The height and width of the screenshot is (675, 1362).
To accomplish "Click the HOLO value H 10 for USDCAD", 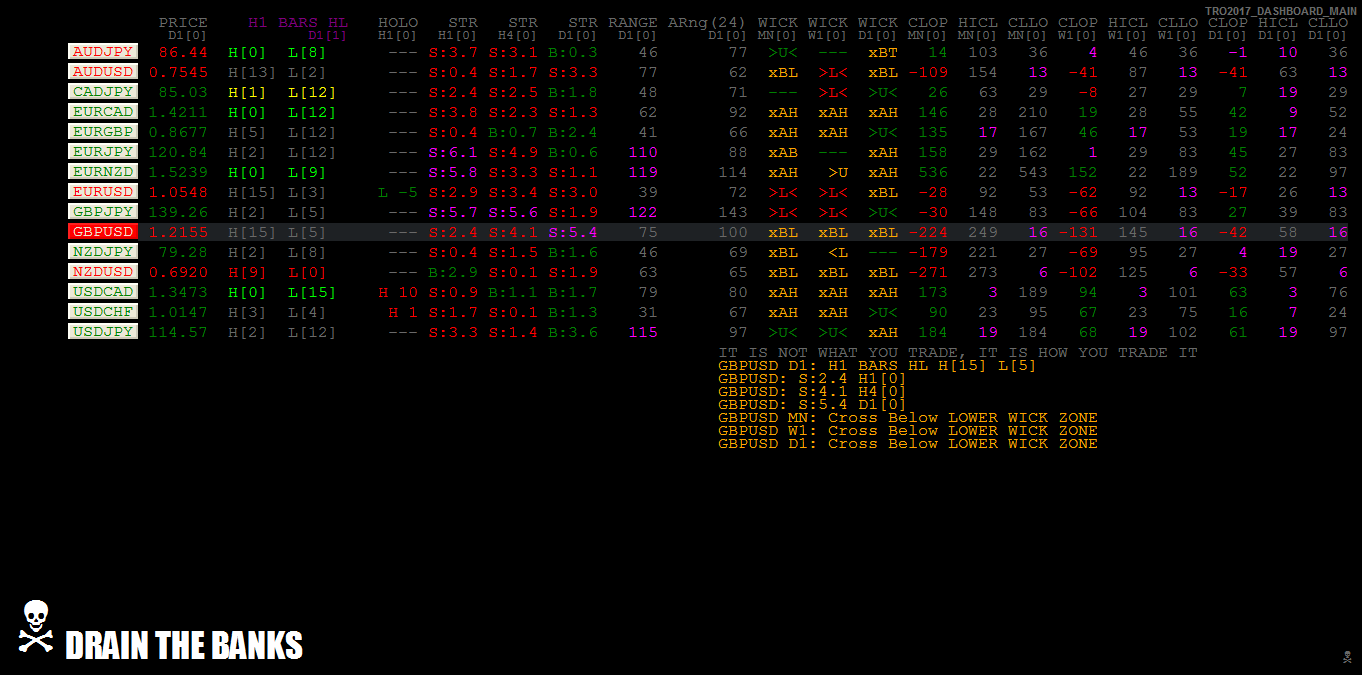I will 398,292.
